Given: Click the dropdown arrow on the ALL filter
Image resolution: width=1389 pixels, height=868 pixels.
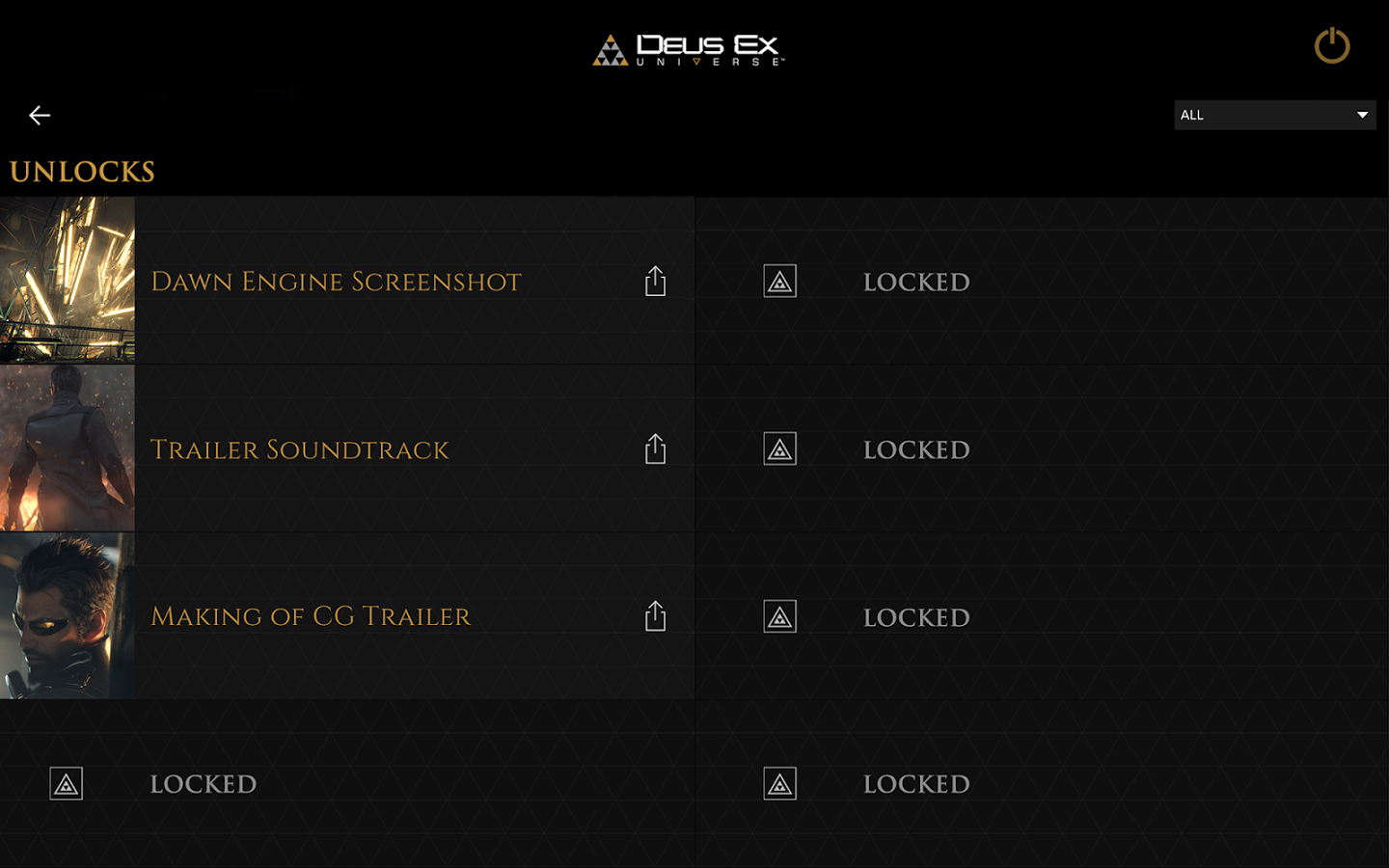Looking at the screenshot, I should point(1362,115).
